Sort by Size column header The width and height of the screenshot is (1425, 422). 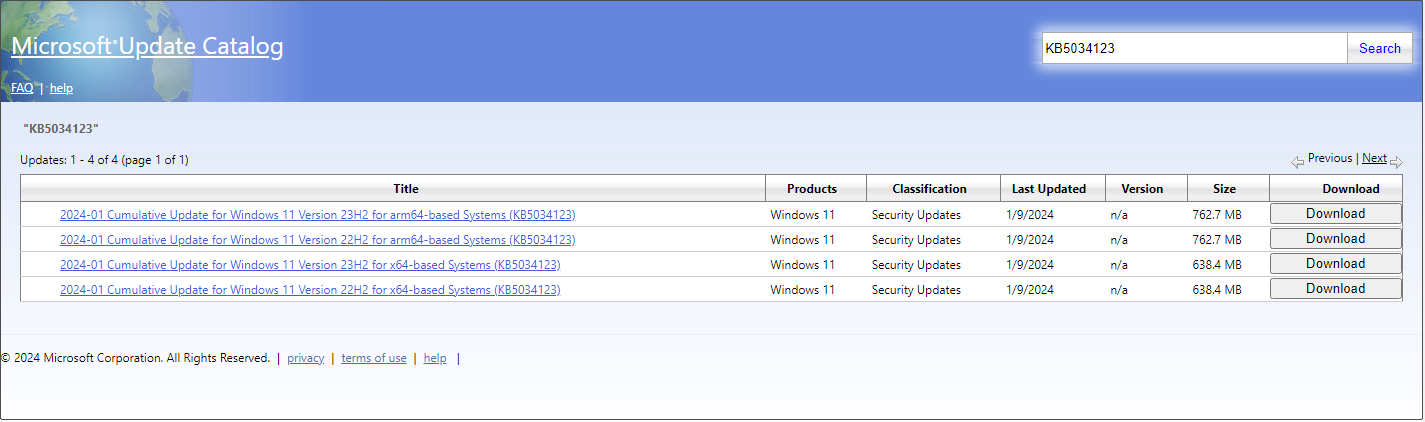tap(1228, 188)
